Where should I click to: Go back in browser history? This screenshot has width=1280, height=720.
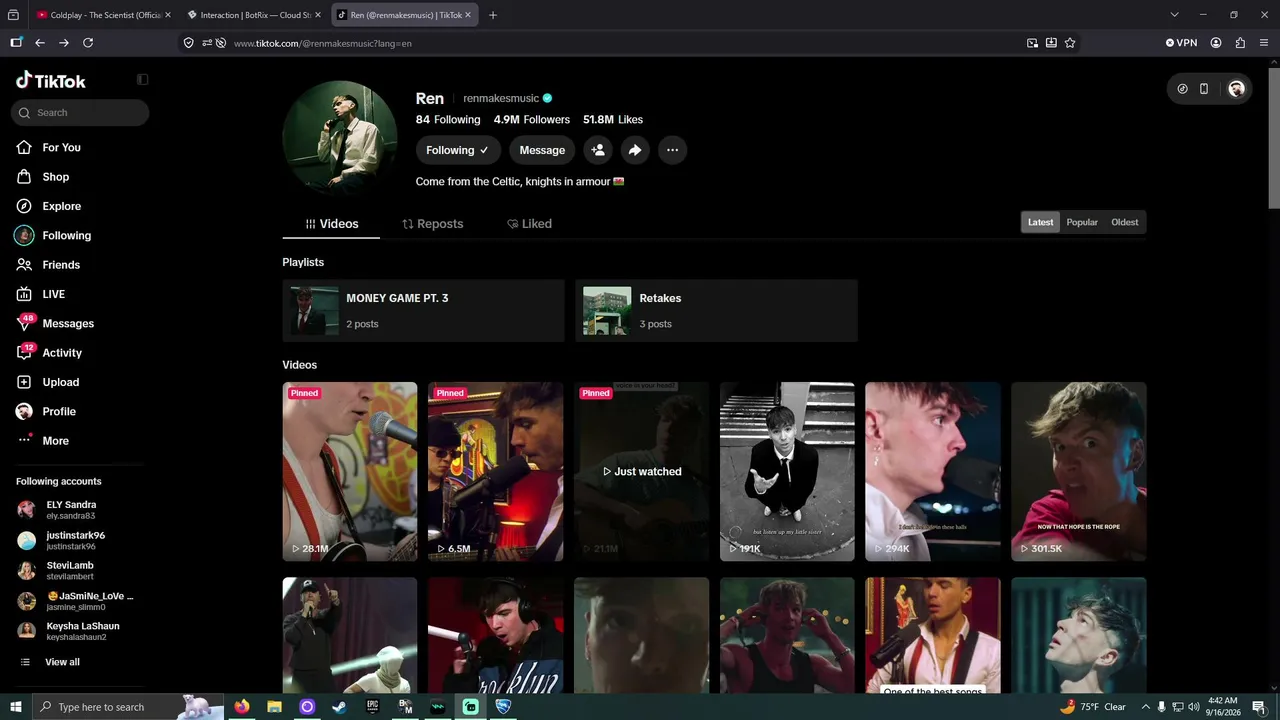click(40, 43)
